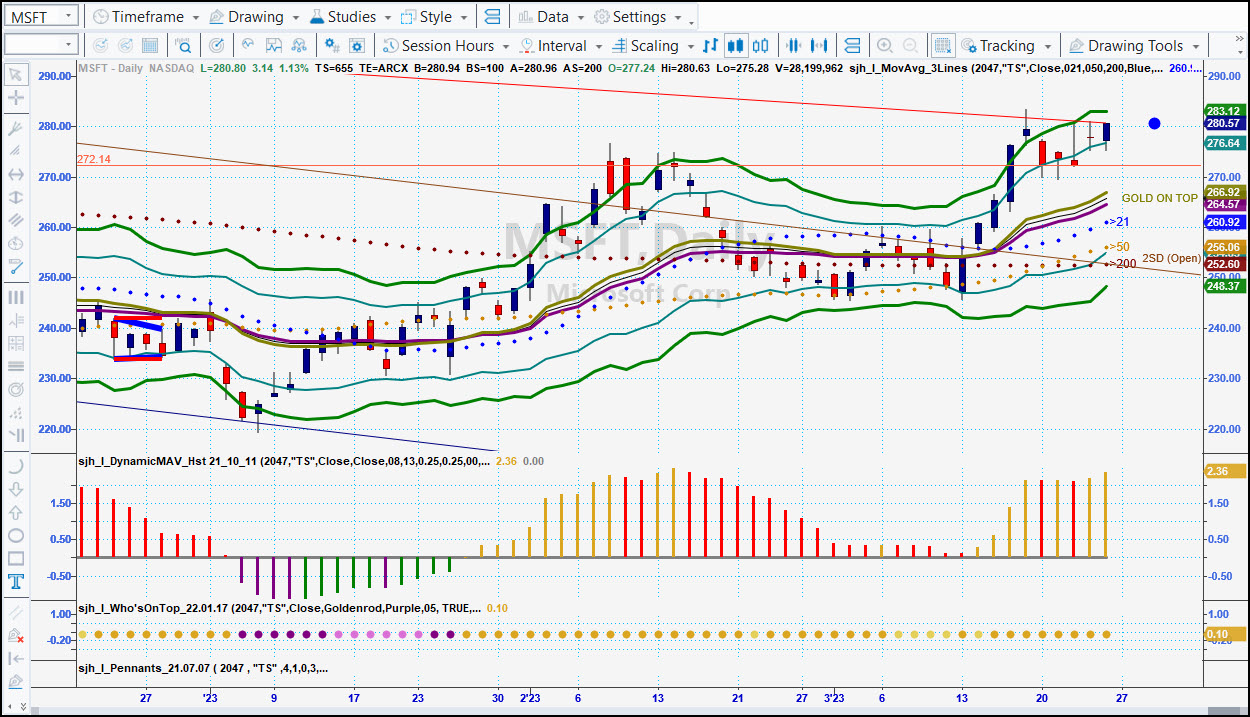Click the 280.57 last price tag
The image size is (1250, 717).
tap(1223, 123)
